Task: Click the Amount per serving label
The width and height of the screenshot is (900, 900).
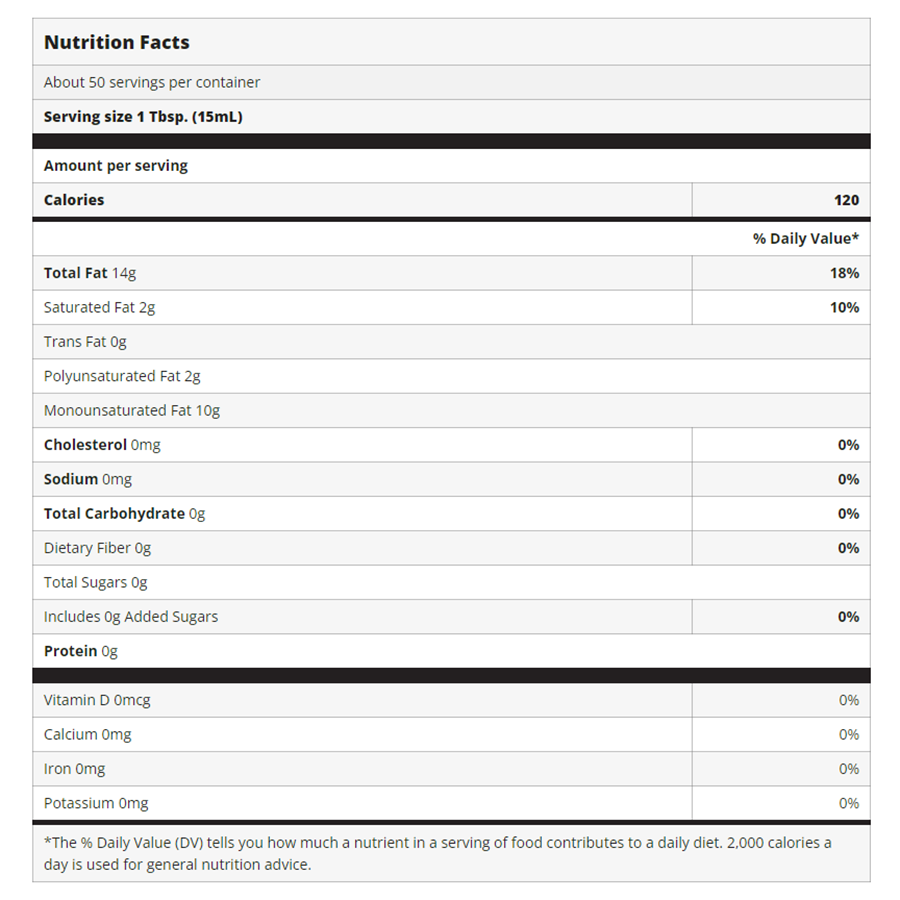Action: pos(116,166)
